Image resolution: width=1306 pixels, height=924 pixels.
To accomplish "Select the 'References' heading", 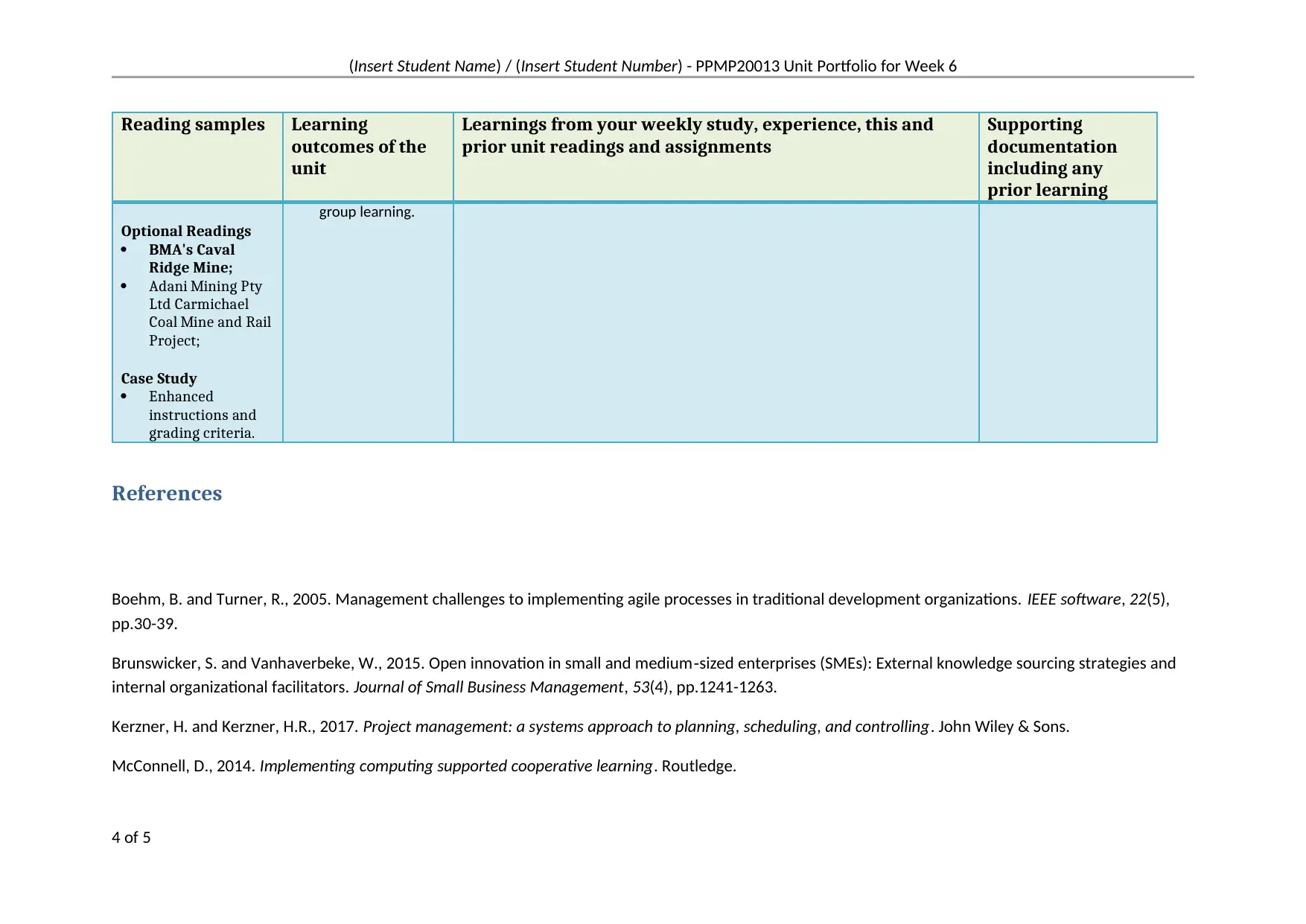I will pos(167,493).
